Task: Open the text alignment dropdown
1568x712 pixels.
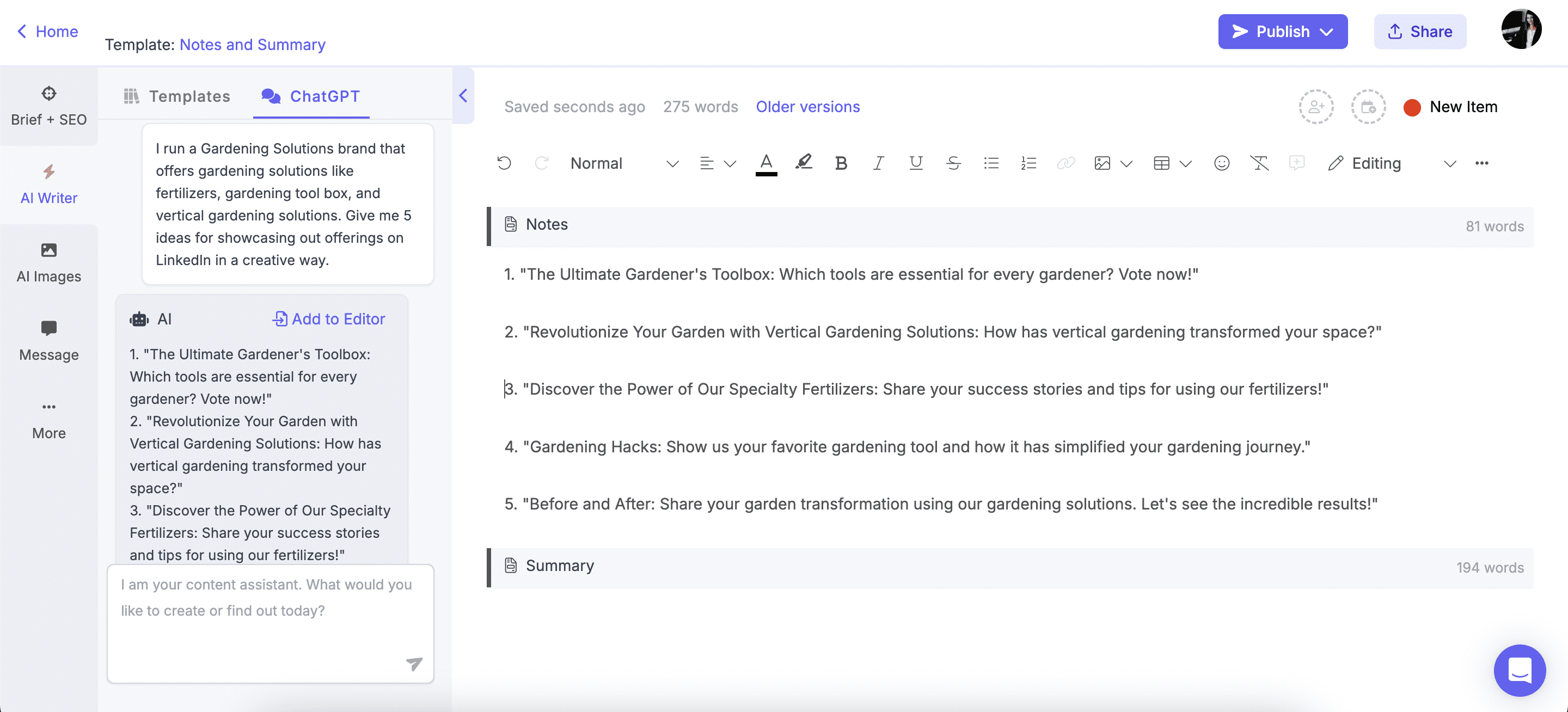Action: click(718, 163)
